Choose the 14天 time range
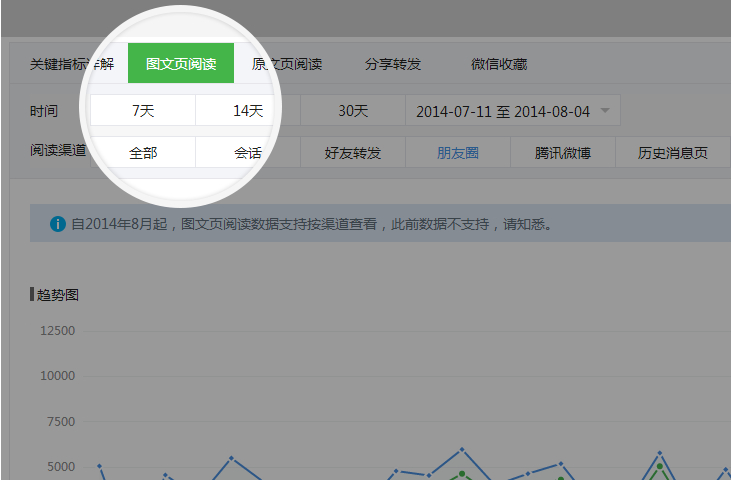The height and width of the screenshot is (481, 732). point(248,110)
